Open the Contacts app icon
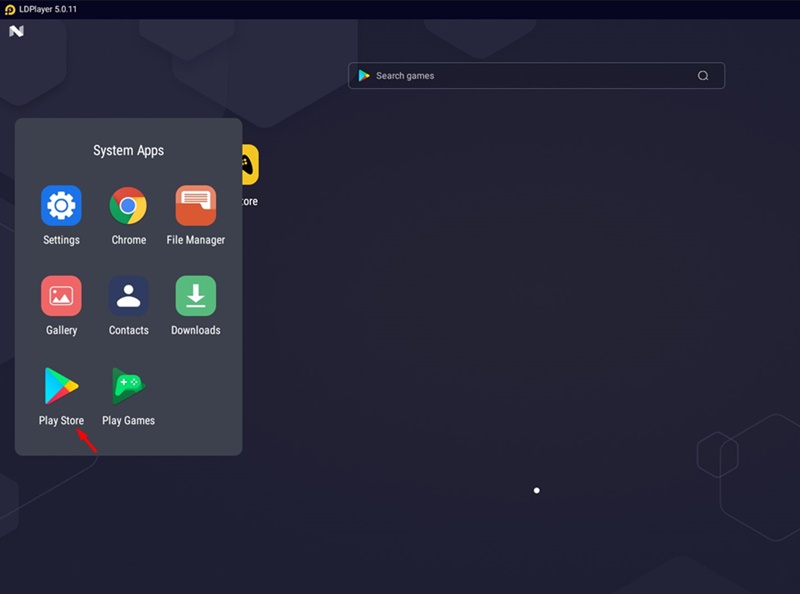 (128, 296)
